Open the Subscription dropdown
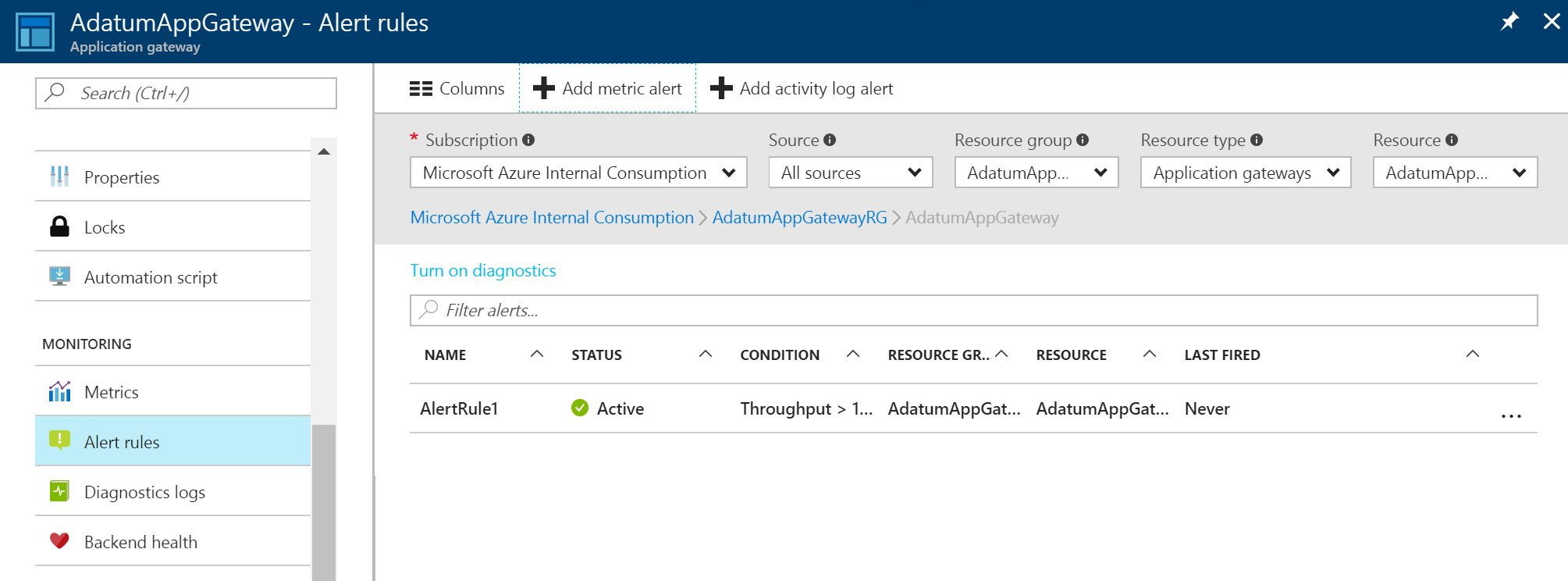This screenshot has width=1568, height=581. point(578,173)
